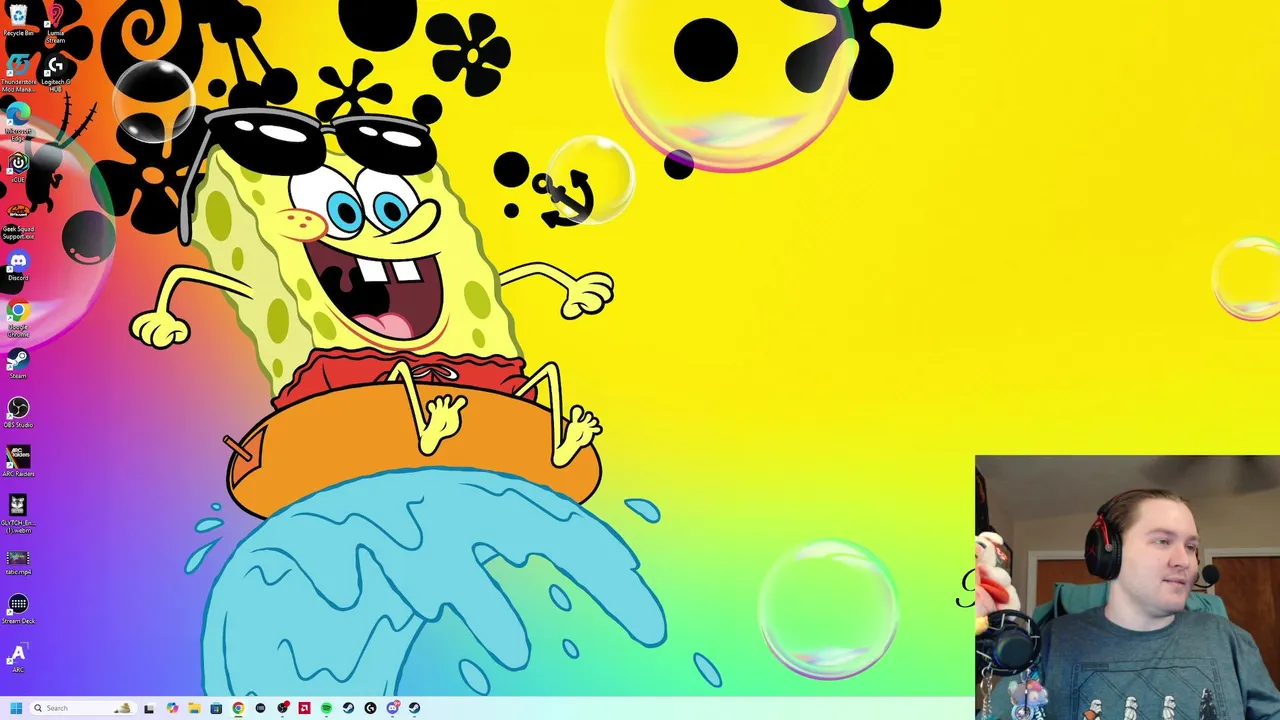Select the Google Chrome desktop shortcut
Image resolution: width=1280 pixels, height=720 pixels.
pos(18,318)
